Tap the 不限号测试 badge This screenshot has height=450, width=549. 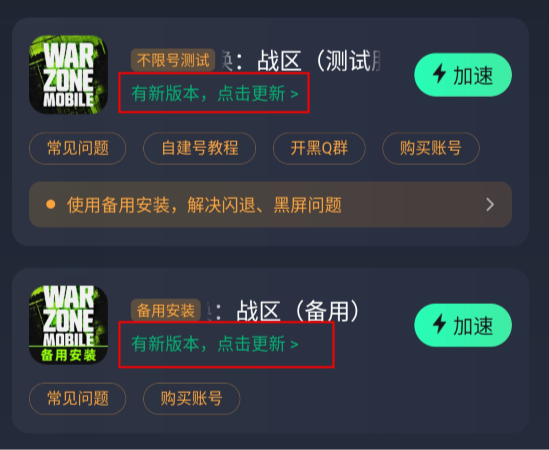(173, 60)
